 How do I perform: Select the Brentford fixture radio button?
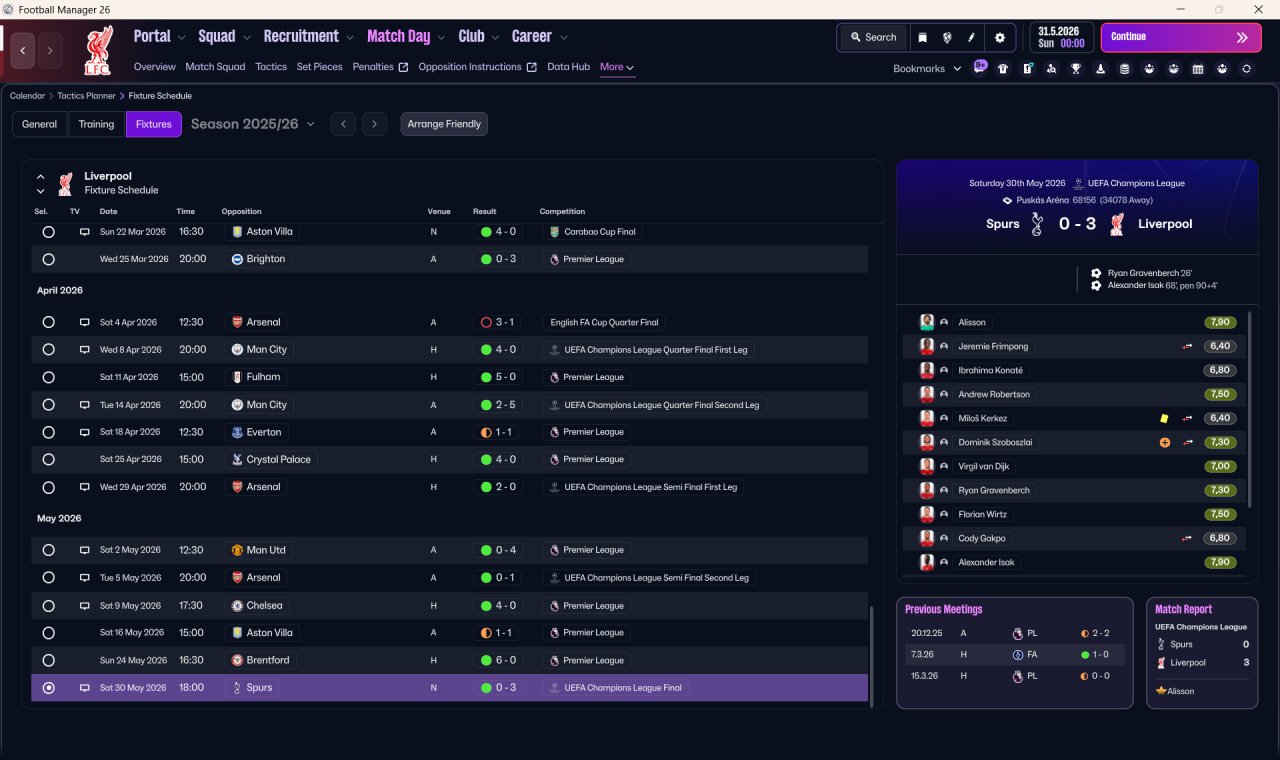point(48,660)
